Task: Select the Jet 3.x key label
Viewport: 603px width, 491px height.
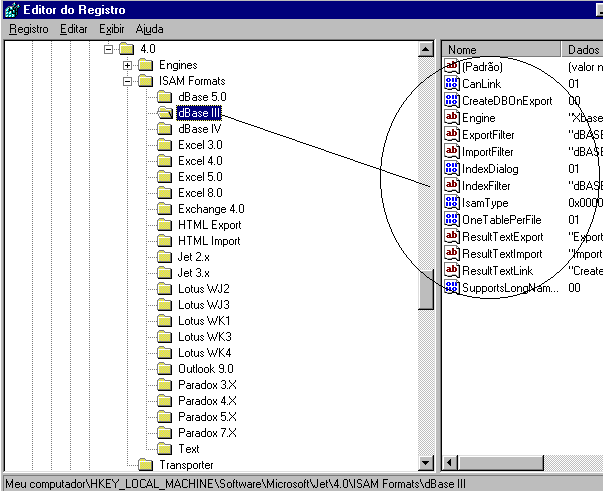Action: (193, 273)
